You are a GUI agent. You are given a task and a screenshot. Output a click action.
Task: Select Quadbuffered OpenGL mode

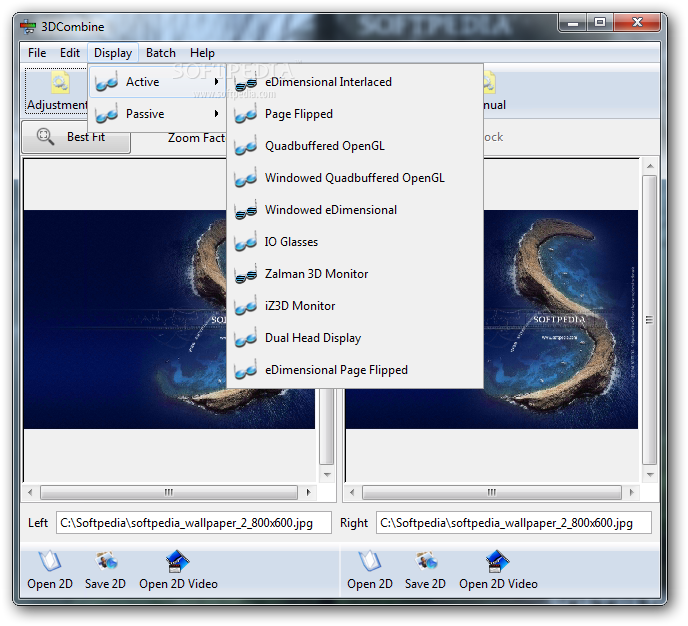355,146
